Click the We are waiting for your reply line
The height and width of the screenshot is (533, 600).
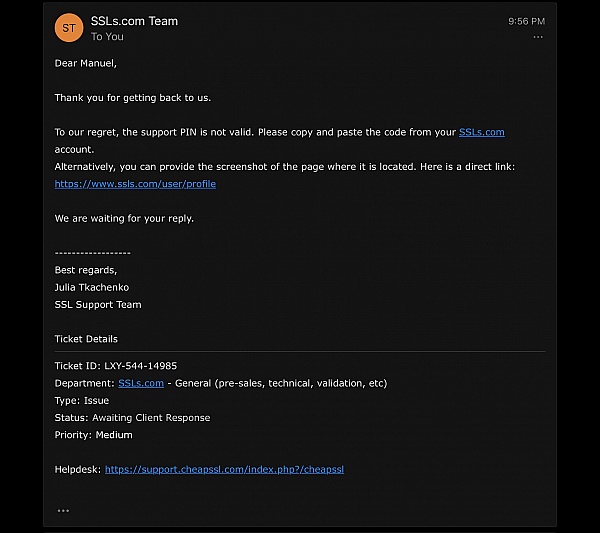tap(124, 218)
